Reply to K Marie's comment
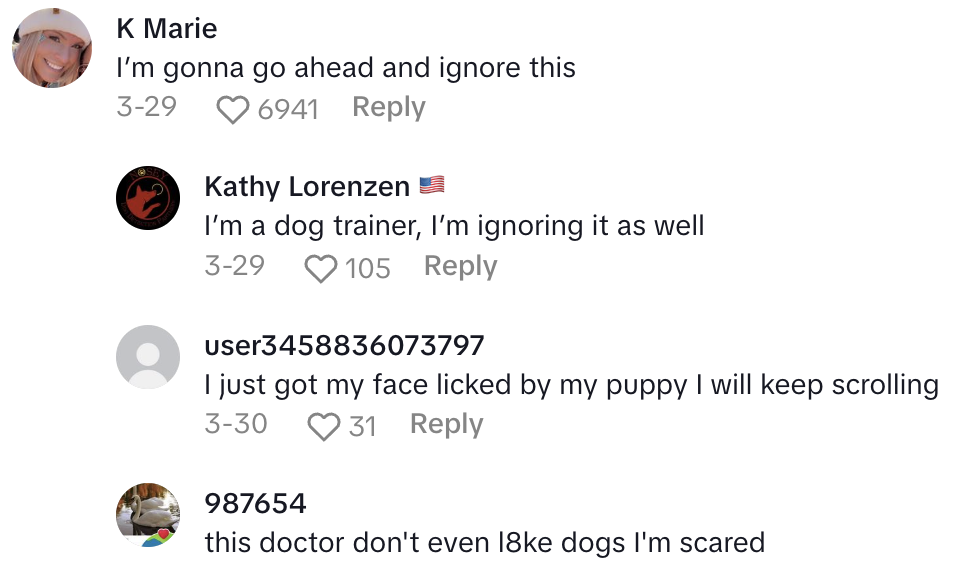 coord(388,107)
